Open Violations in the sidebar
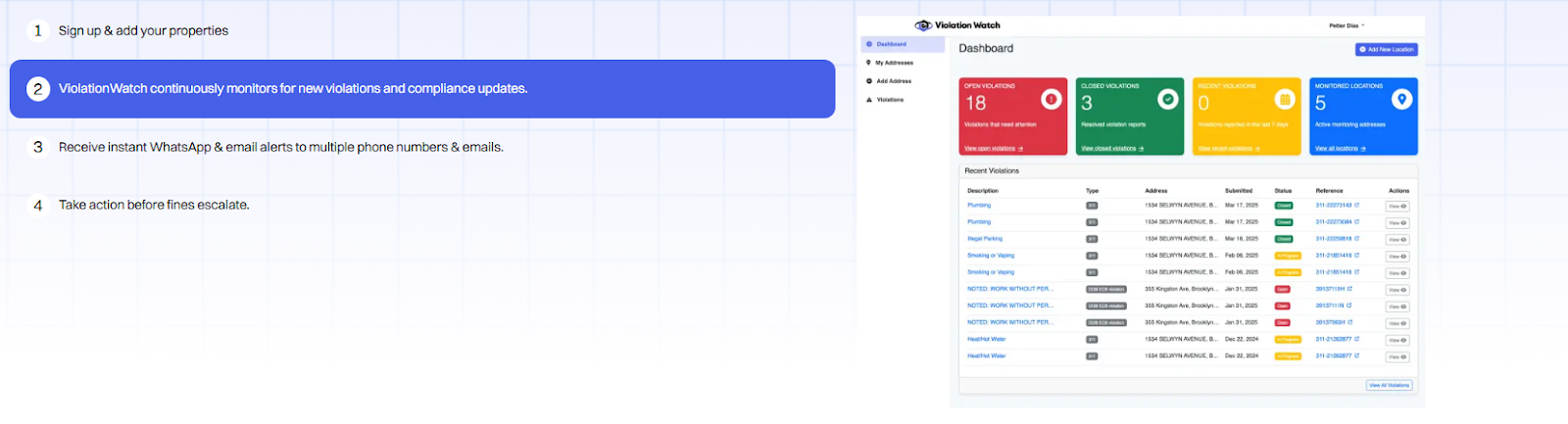 pyautogui.click(x=890, y=100)
